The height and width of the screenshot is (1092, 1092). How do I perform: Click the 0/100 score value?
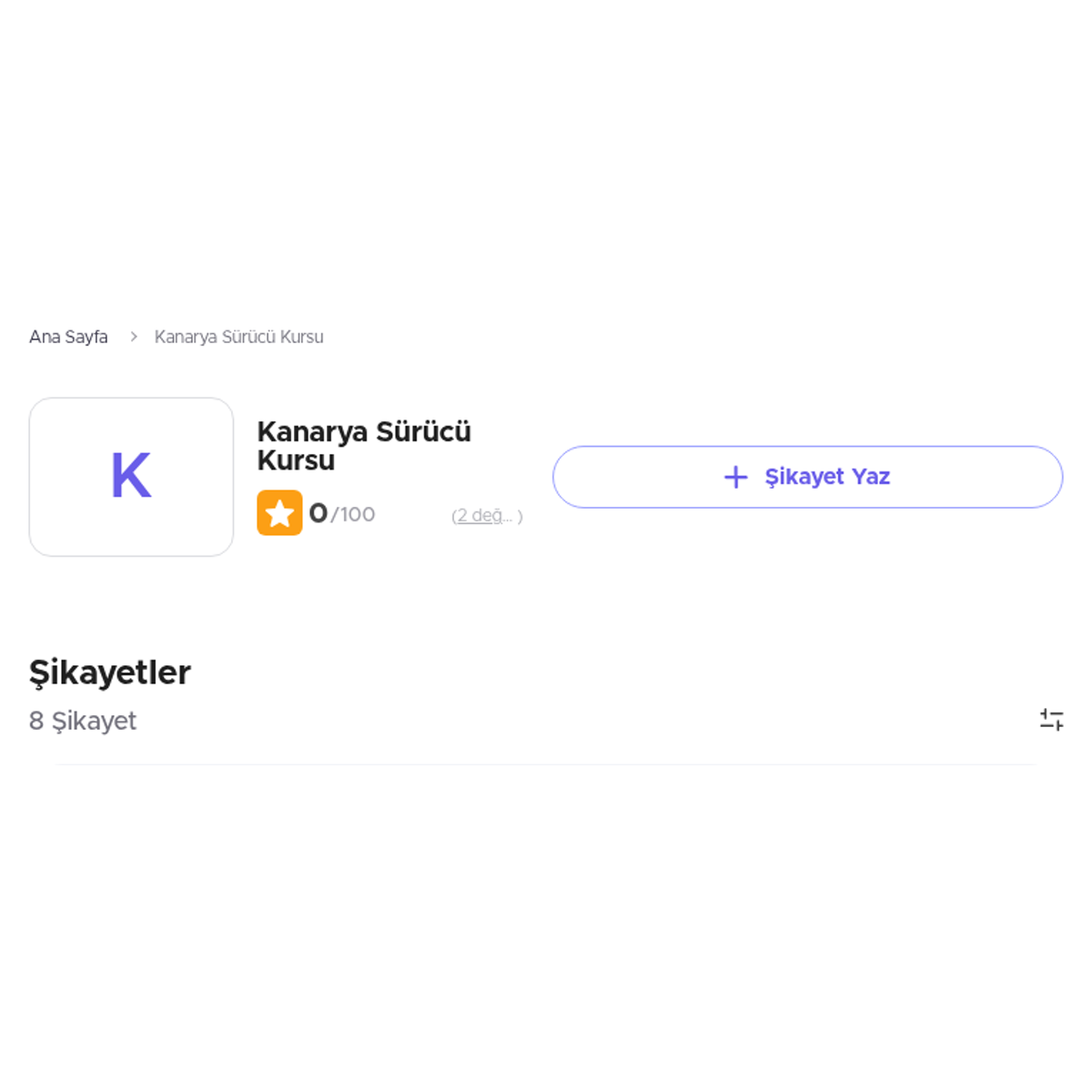[342, 514]
